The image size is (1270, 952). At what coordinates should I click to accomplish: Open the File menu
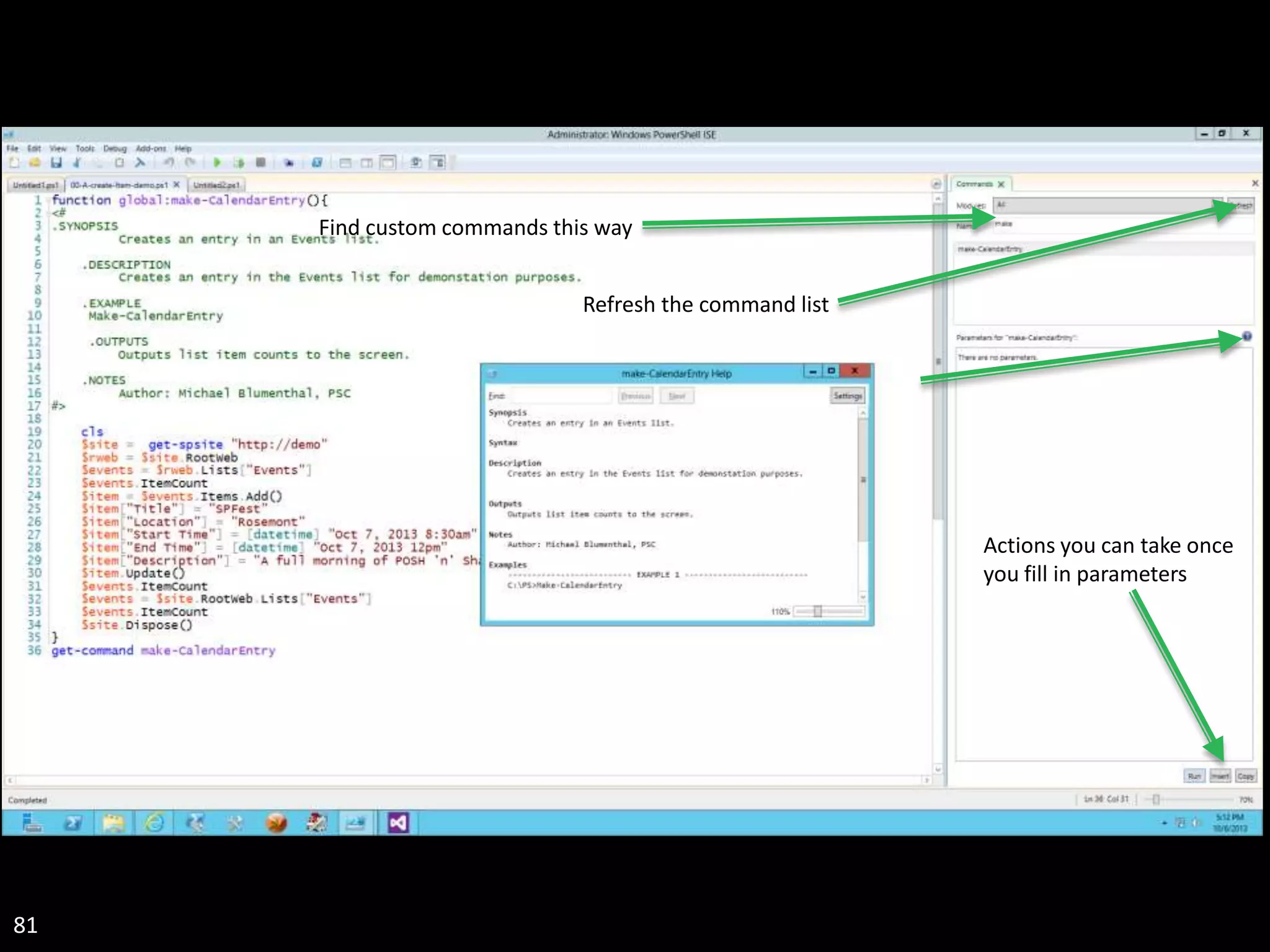(x=12, y=148)
